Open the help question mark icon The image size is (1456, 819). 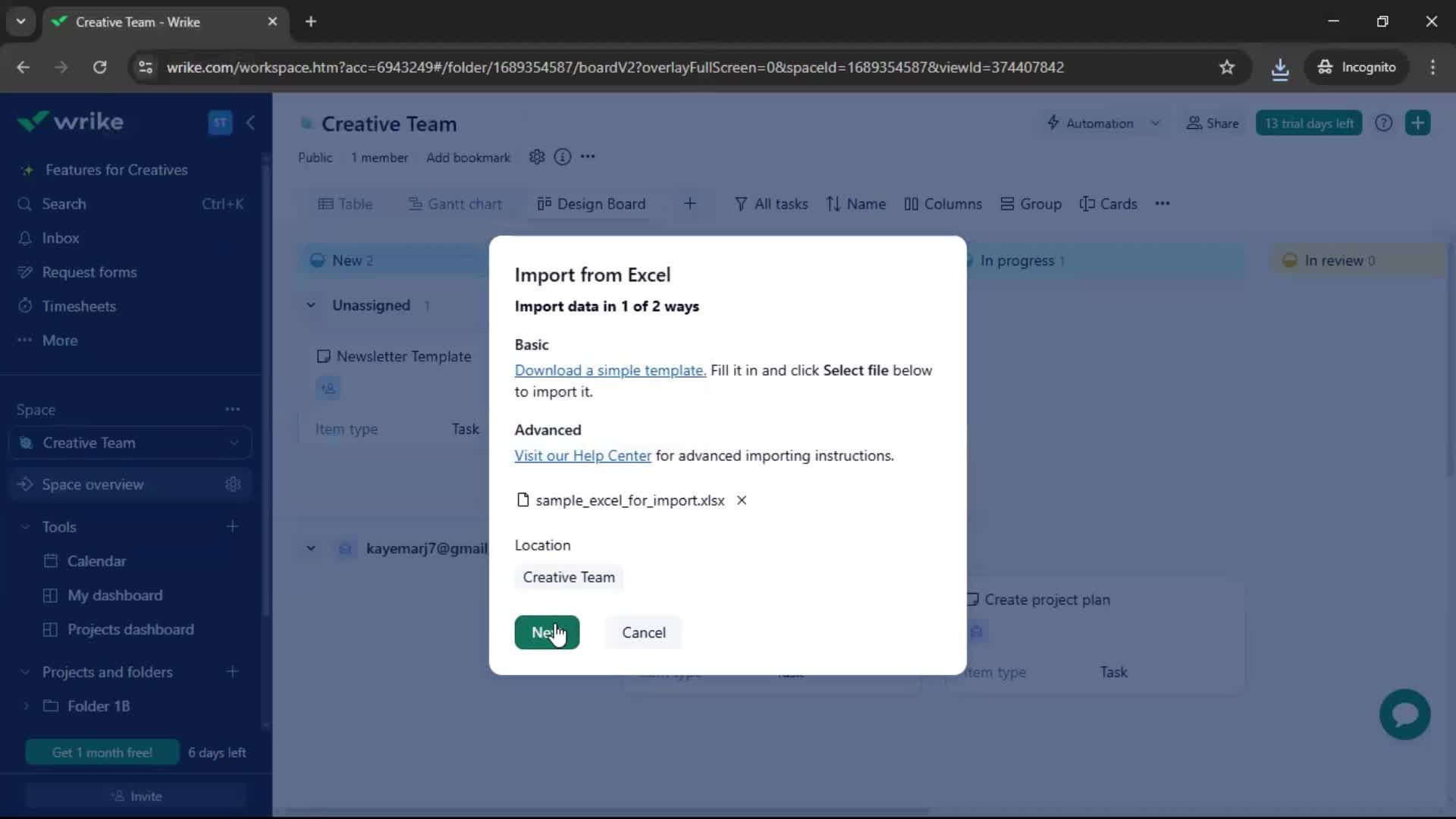point(1384,123)
